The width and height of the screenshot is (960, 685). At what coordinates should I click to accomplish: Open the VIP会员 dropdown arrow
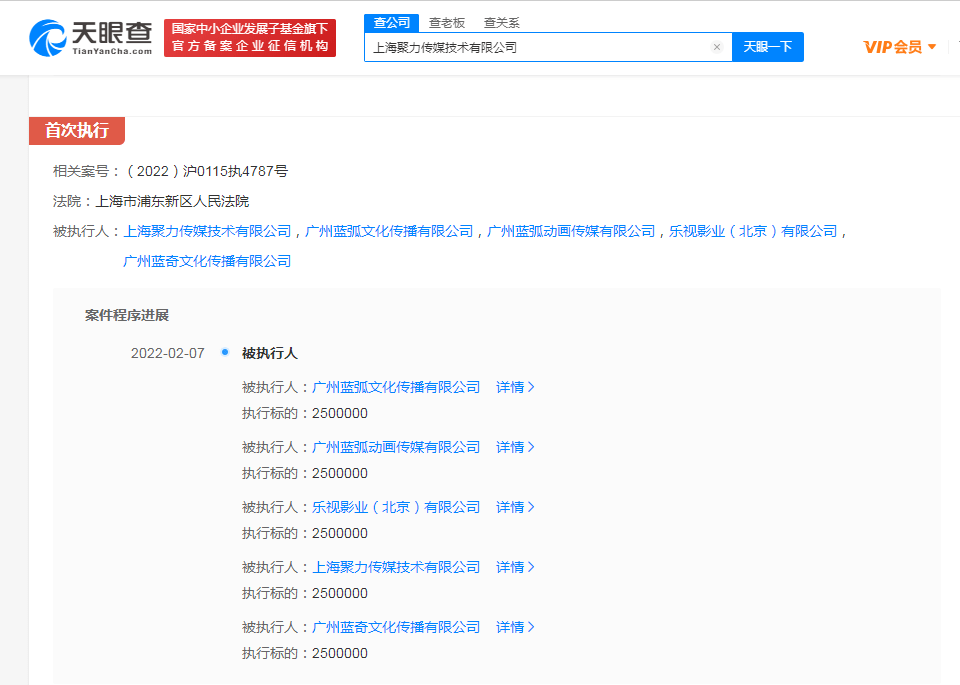tap(932, 47)
